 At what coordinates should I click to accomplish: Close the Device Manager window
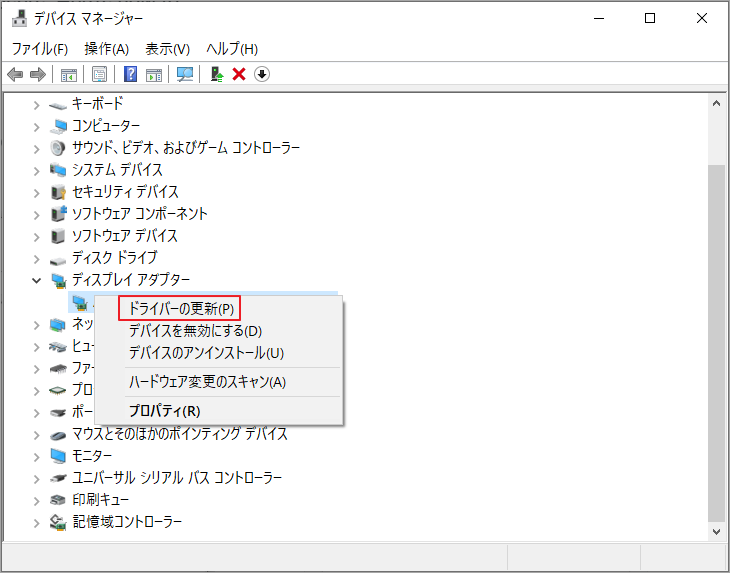(x=702, y=18)
